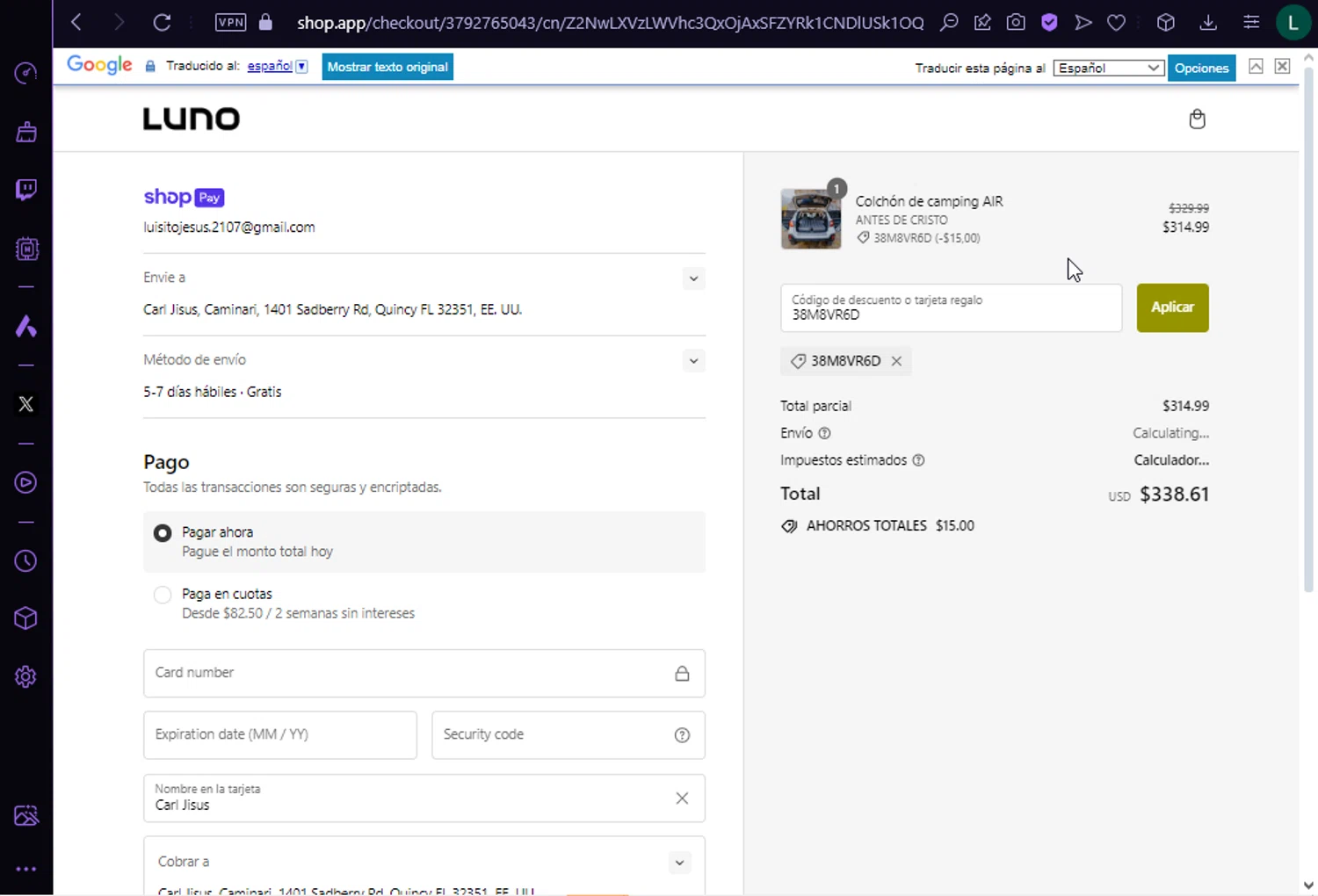Click the 5-7 días hábiles · Gratis text
Screen dimensions: 1318x896
(x=213, y=392)
